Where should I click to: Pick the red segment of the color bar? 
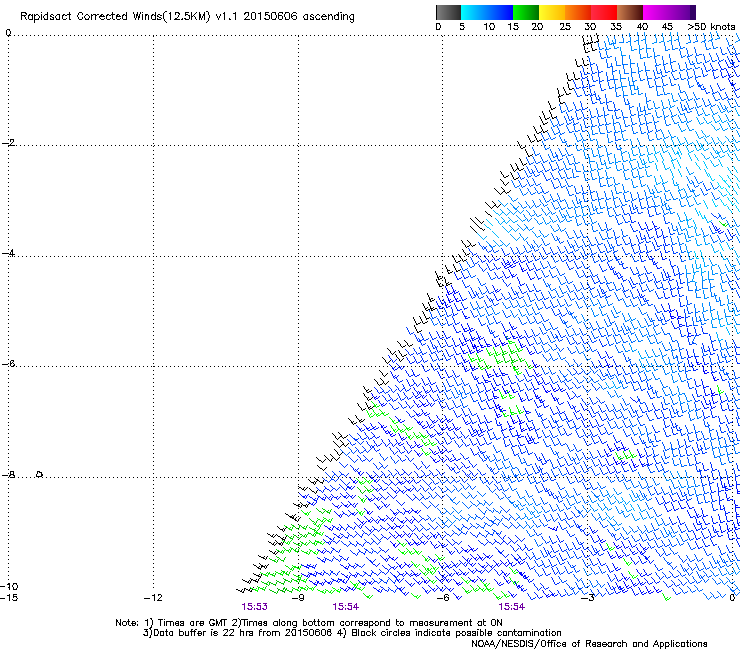click(604, 12)
